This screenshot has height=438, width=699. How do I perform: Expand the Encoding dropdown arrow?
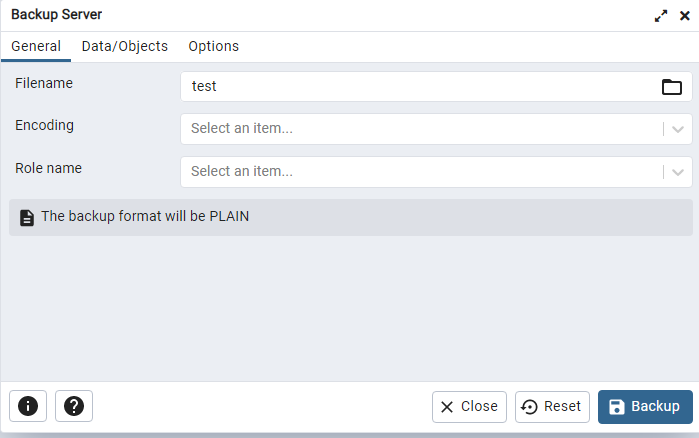[x=678, y=129]
